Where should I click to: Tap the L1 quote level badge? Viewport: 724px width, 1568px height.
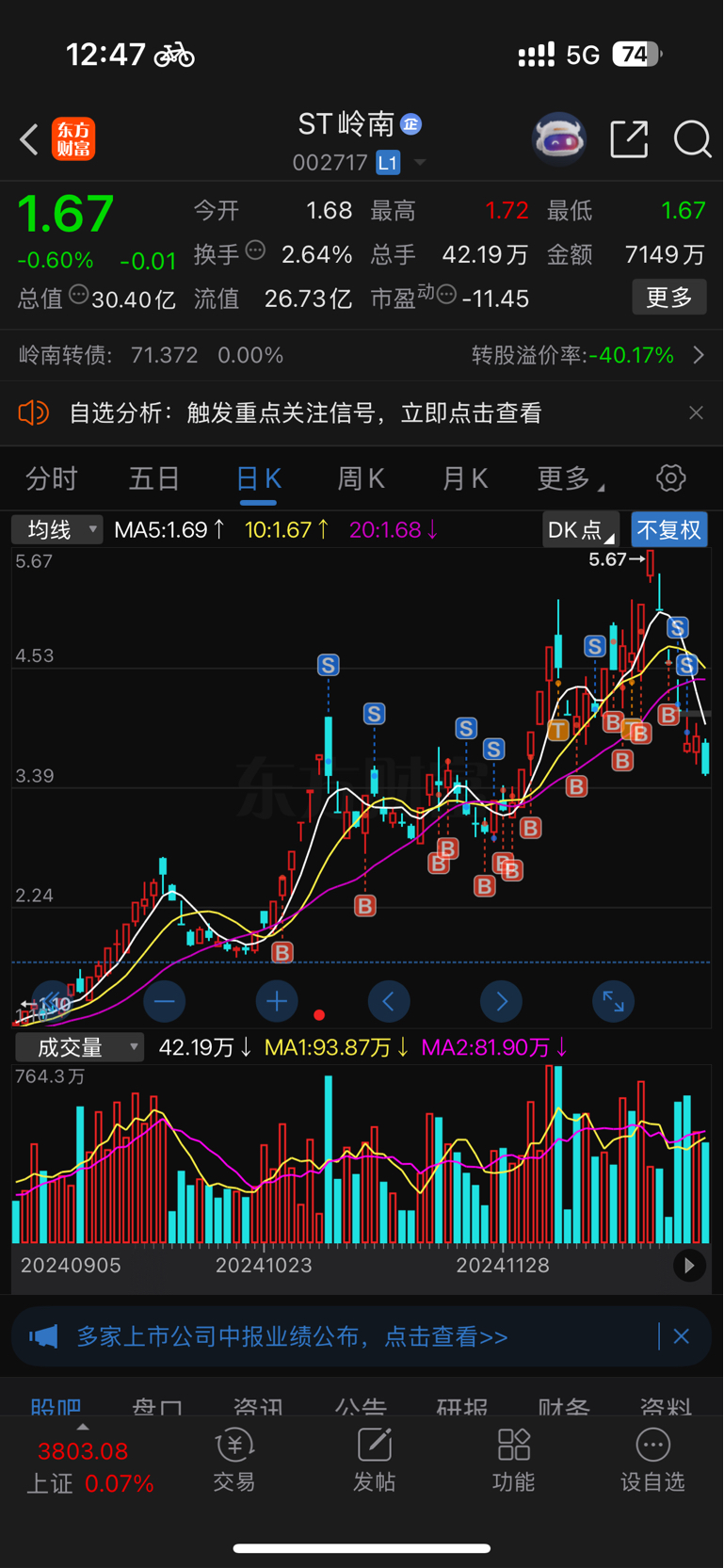tap(388, 163)
